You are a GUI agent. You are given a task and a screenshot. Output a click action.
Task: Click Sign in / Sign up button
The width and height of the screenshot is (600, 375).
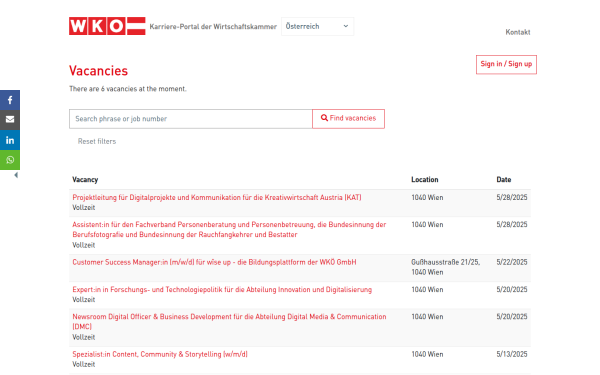tap(506, 64)
